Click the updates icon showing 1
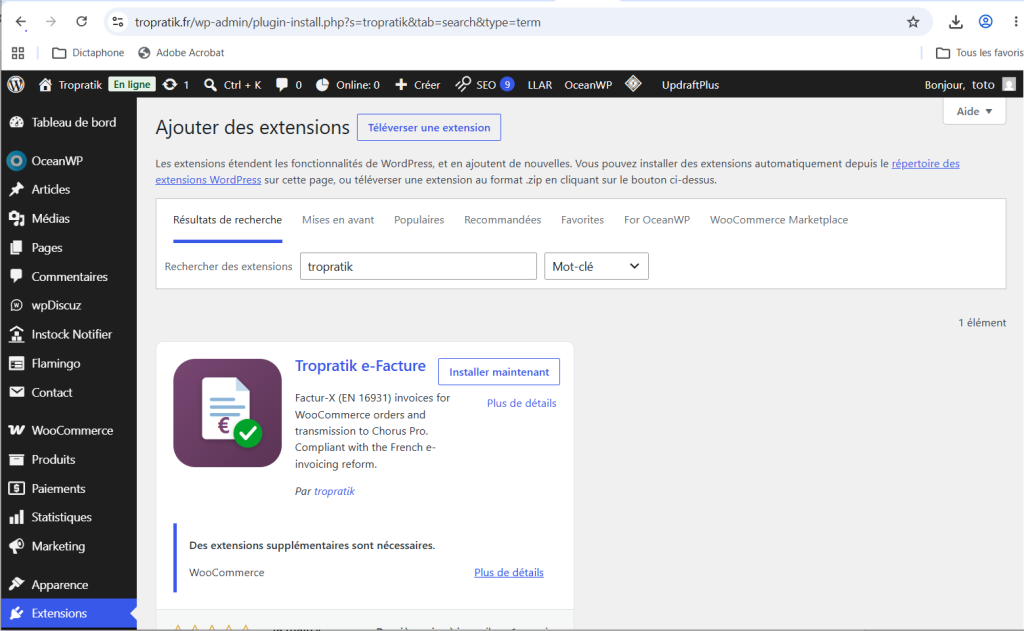1024x631 pixels. click(x=176, y=85)
